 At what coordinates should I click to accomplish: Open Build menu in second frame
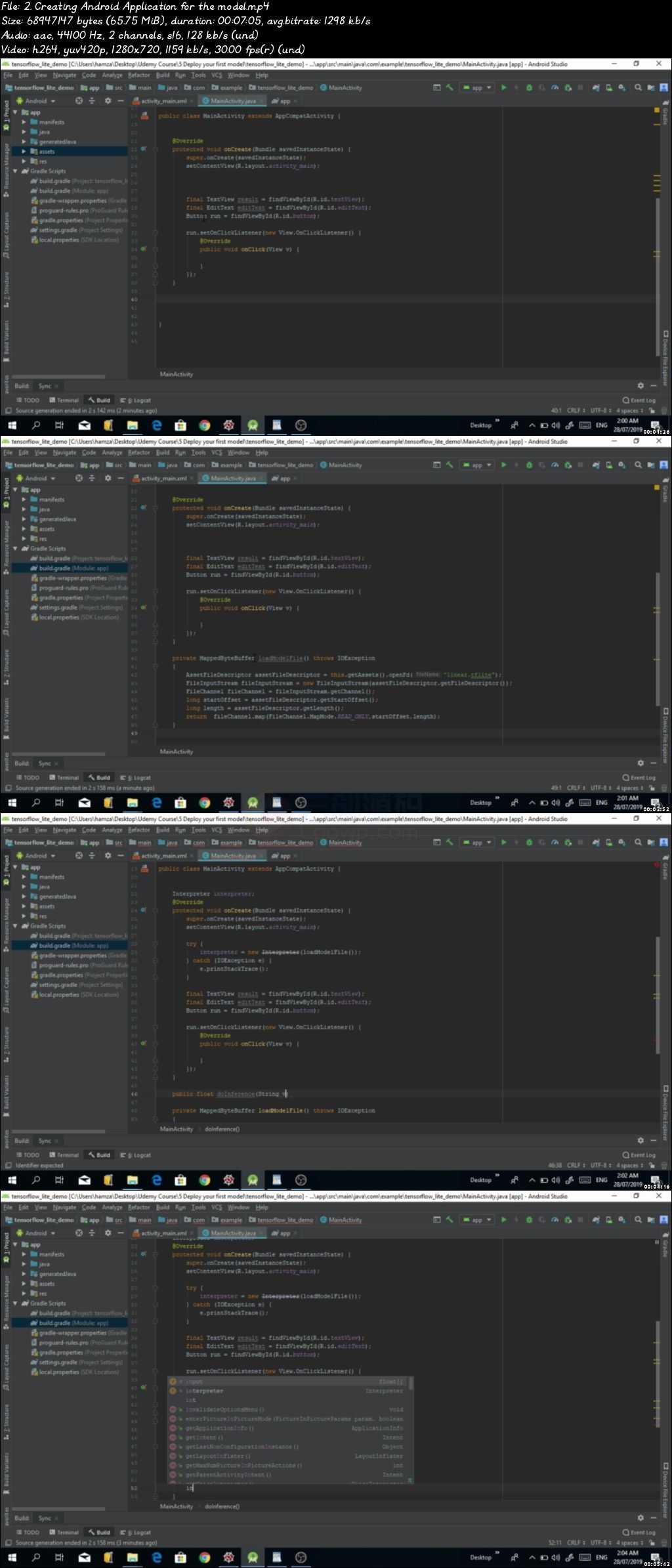[162, 453]
